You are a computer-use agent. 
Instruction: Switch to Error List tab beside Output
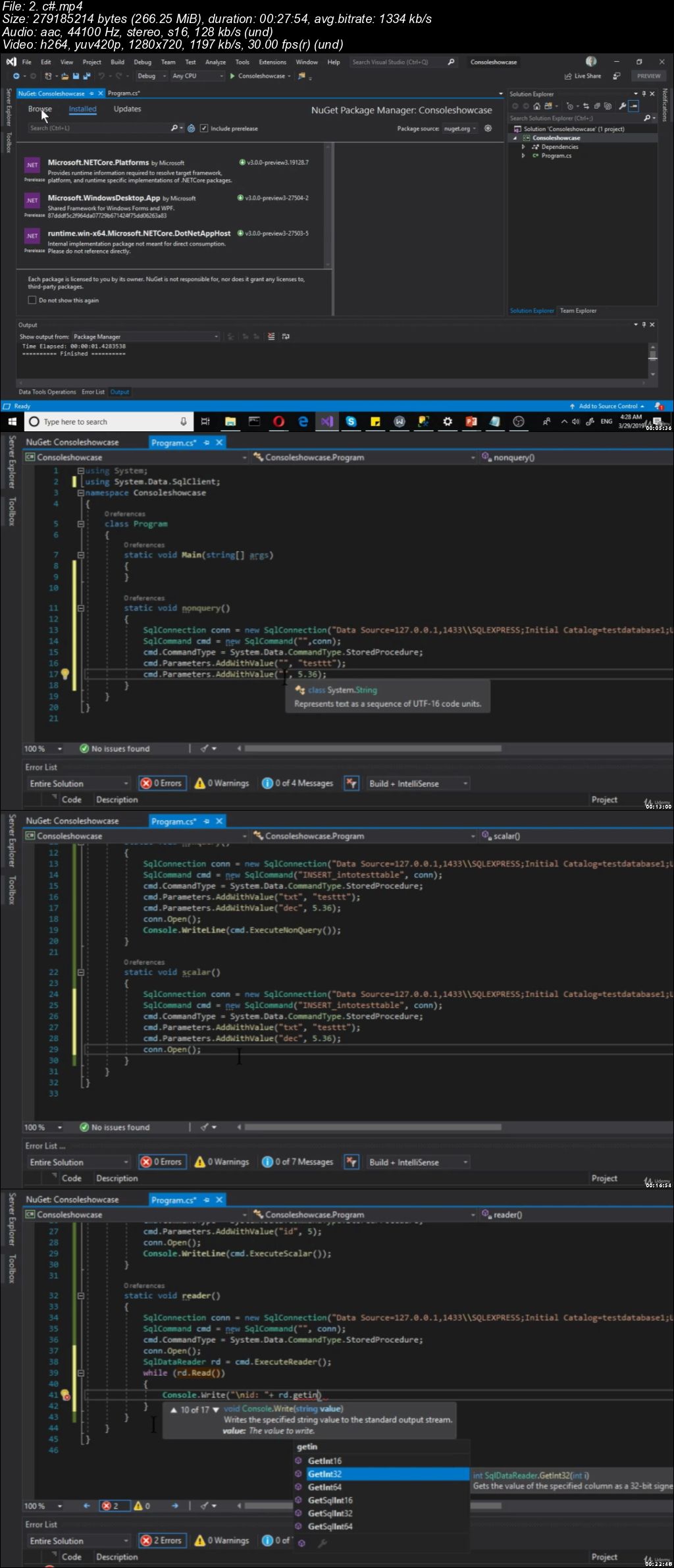(93, 392)
